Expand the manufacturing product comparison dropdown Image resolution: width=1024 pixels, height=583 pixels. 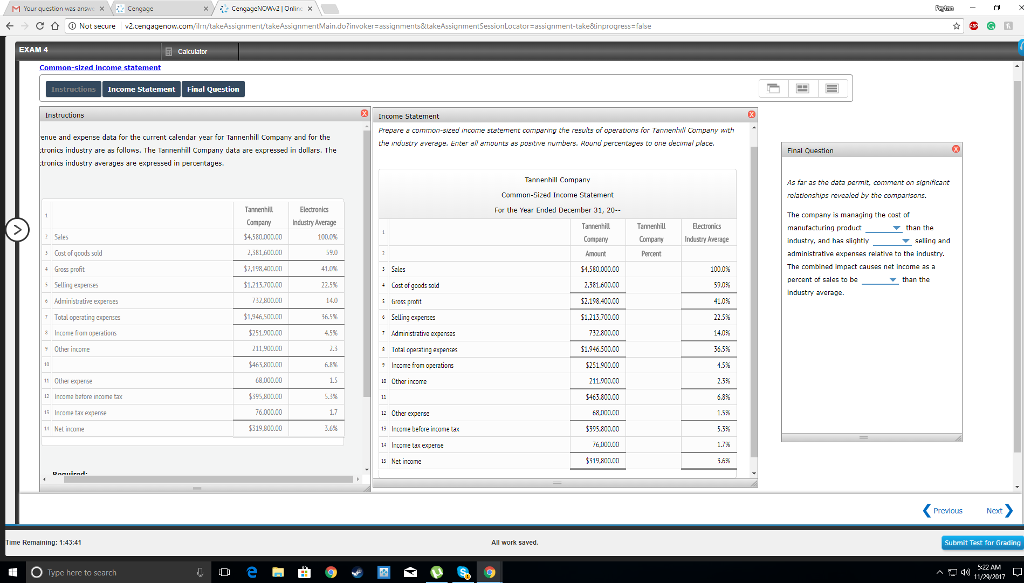(897, 228)
